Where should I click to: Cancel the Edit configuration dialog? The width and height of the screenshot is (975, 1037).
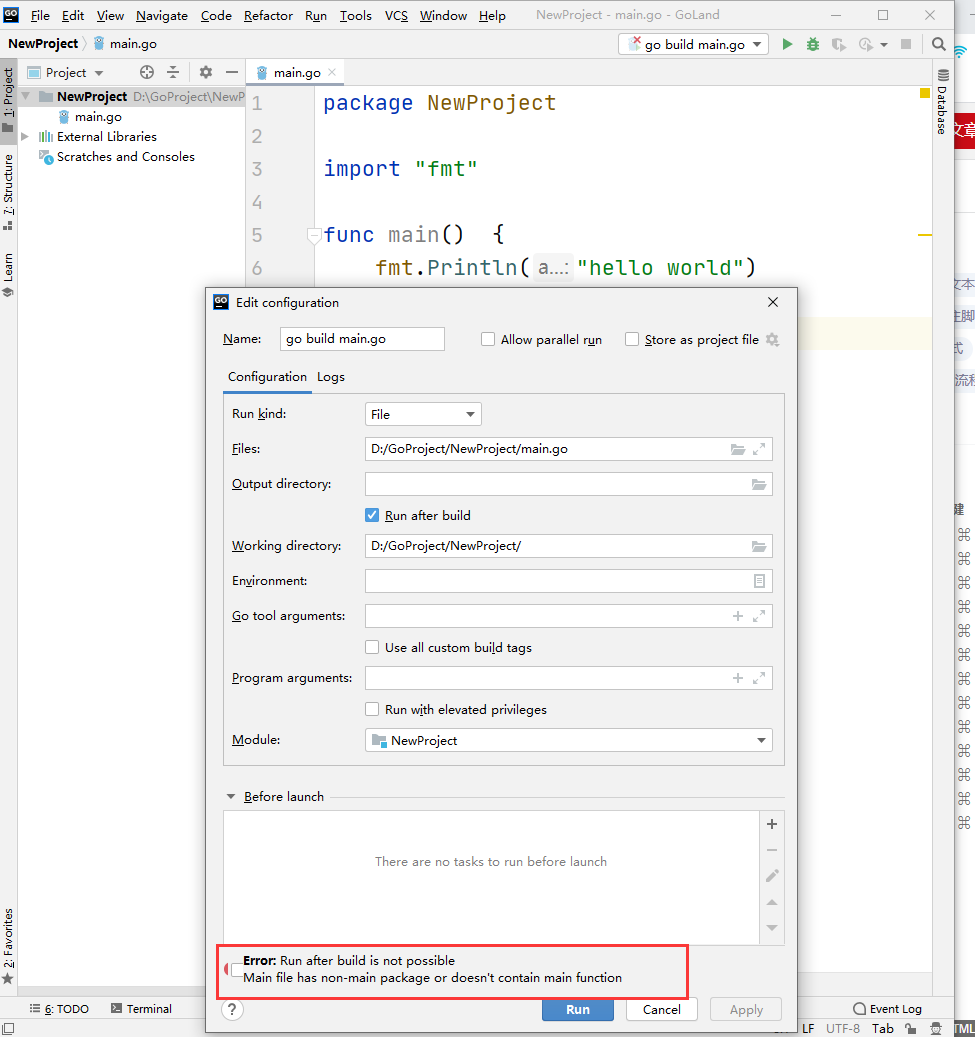coord(661,1009)
